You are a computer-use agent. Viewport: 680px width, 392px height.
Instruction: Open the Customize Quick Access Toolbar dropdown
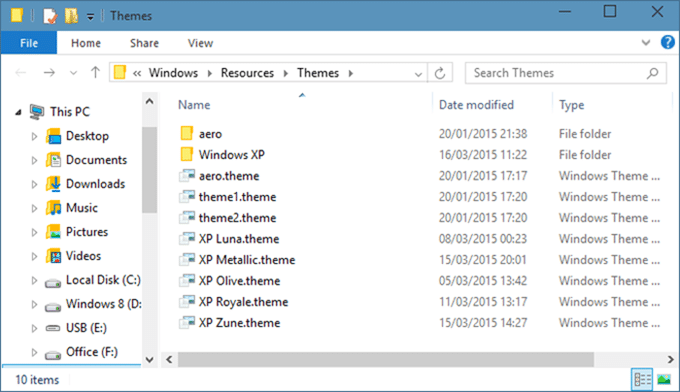(90, 17)
